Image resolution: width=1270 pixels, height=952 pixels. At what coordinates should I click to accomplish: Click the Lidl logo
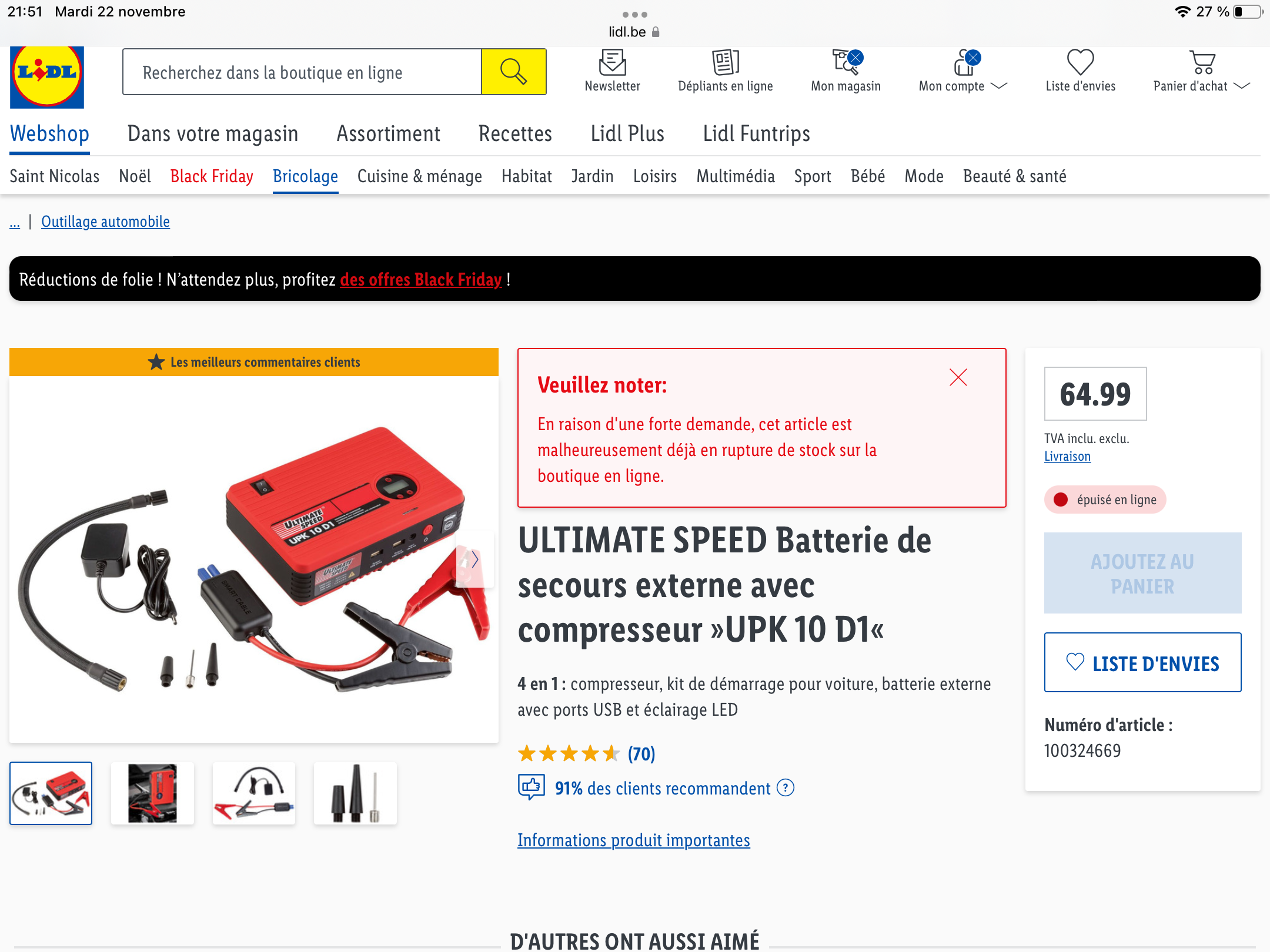[47, 77]
